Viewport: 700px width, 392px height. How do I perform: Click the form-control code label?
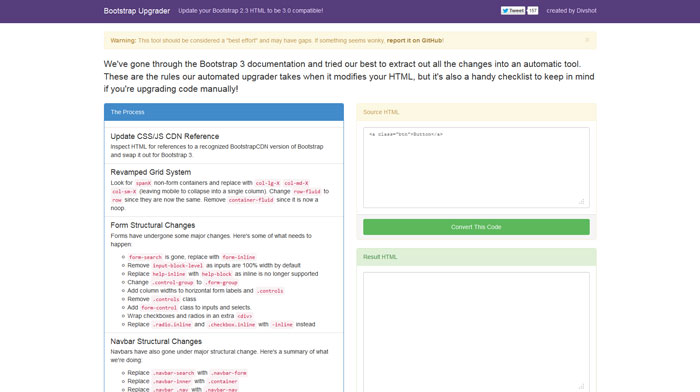point(159,308)
